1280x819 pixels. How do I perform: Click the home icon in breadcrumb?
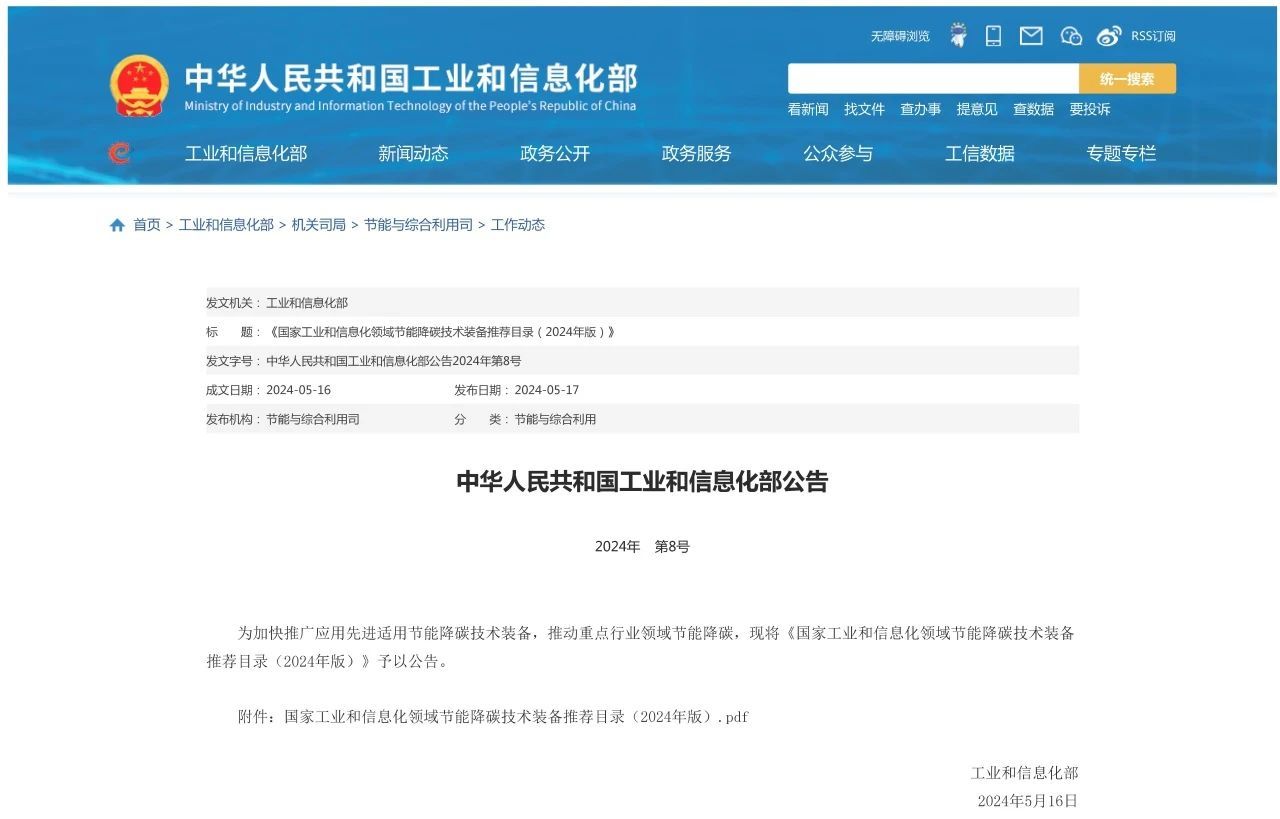(x=117, y=225)
